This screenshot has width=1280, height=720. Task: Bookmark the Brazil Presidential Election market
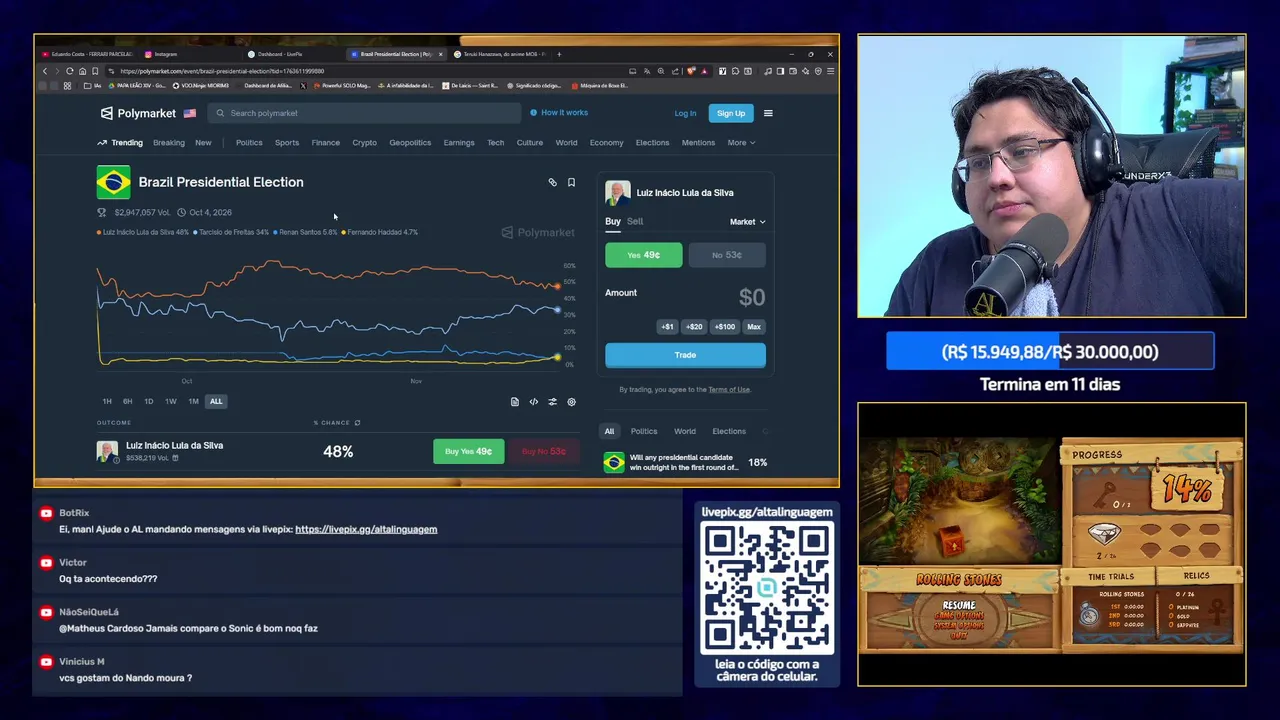click(x=571, y=182)
